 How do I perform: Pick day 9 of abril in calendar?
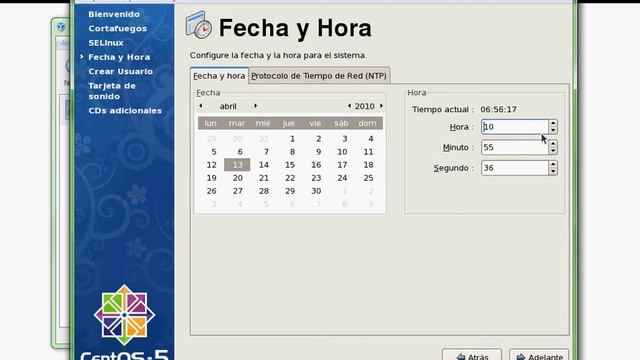pyautogui.click(x=318, y=152)
